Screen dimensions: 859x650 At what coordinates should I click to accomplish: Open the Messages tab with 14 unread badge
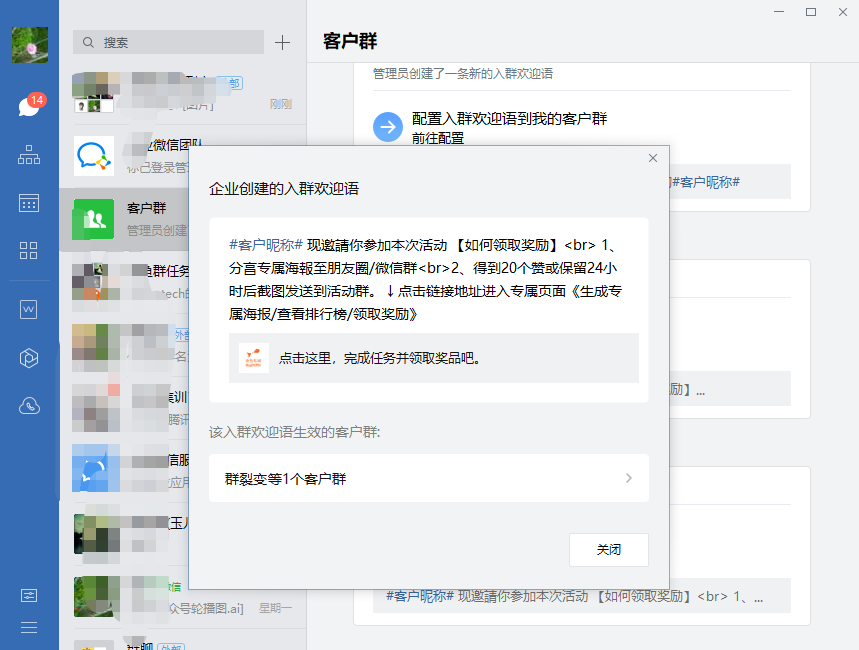[29, 106]
